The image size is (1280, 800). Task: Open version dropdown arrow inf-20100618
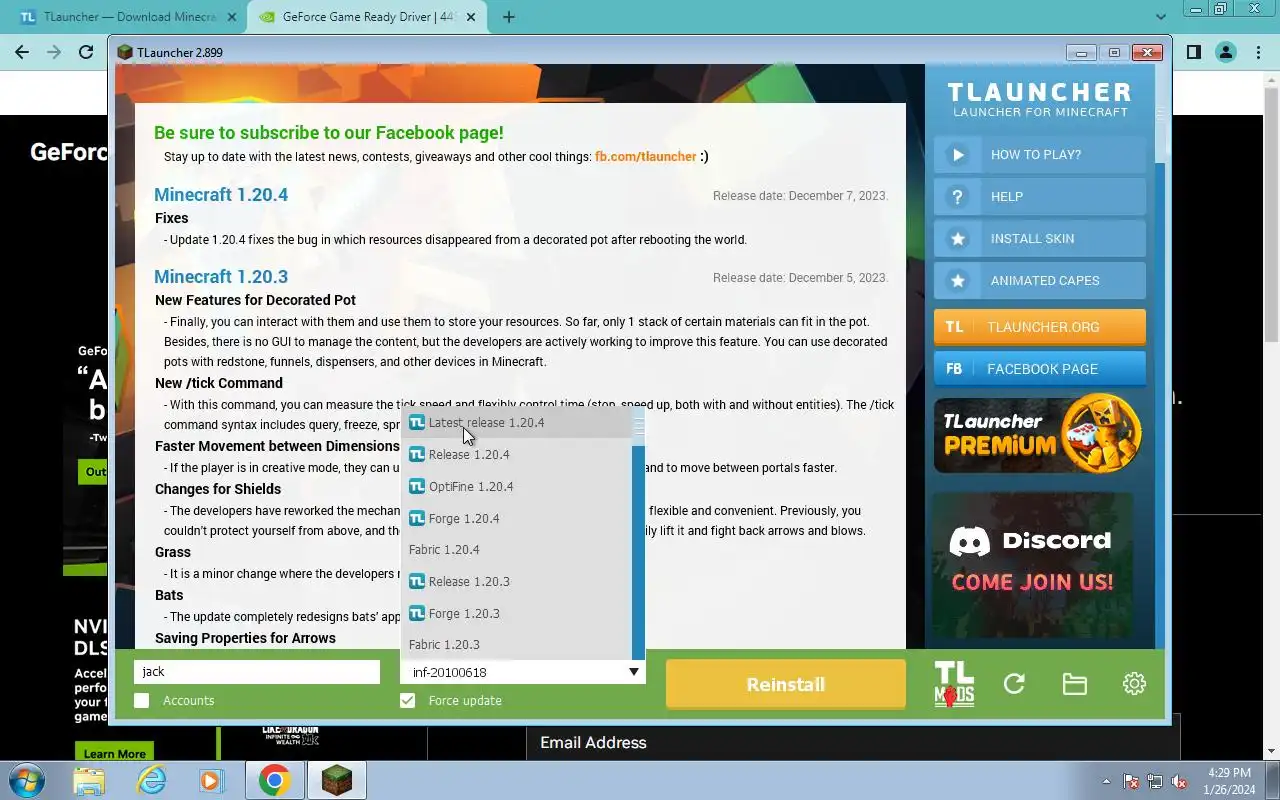[x=633, y=672]
